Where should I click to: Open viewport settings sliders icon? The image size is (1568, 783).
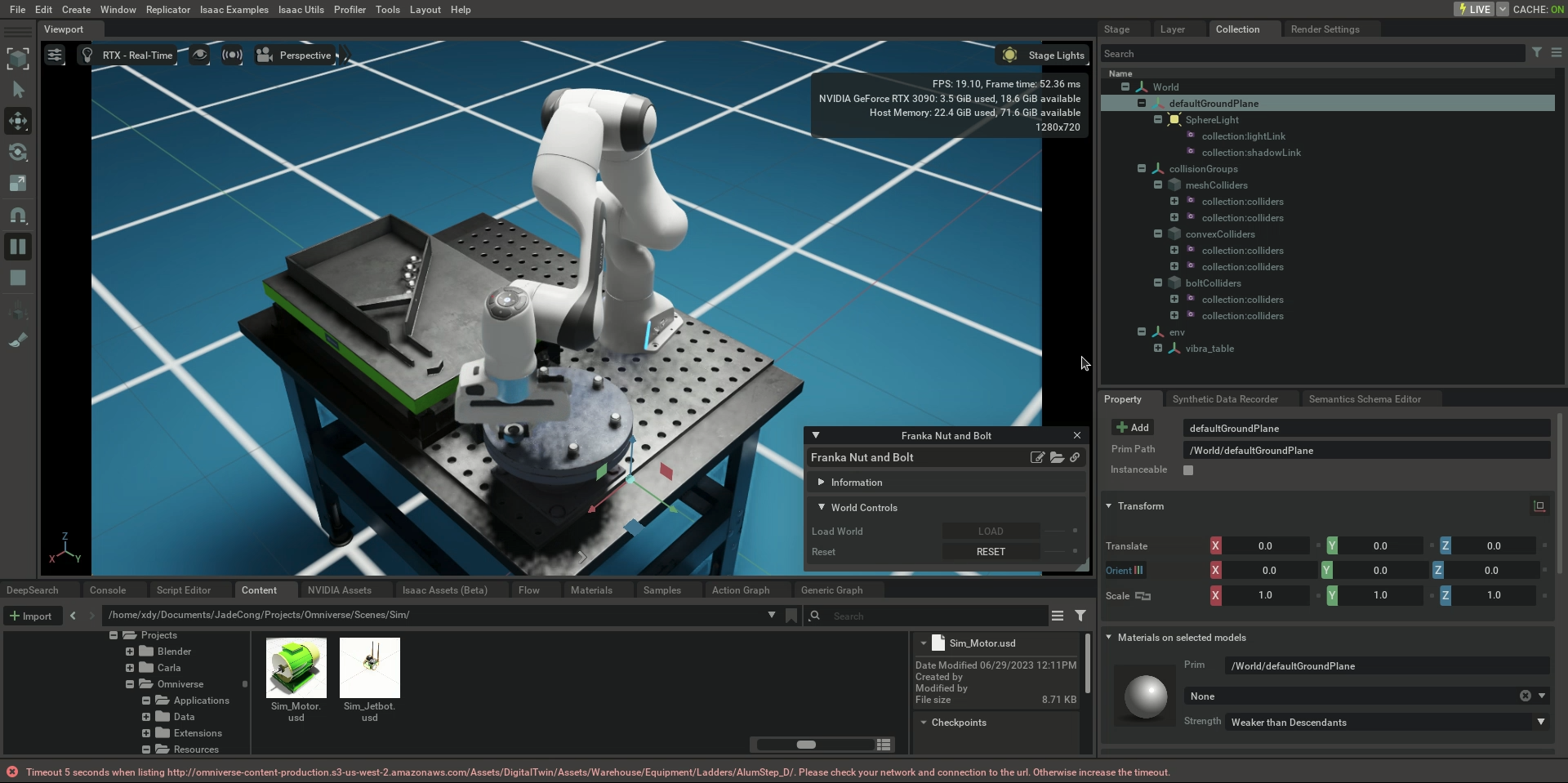[55, 55]
